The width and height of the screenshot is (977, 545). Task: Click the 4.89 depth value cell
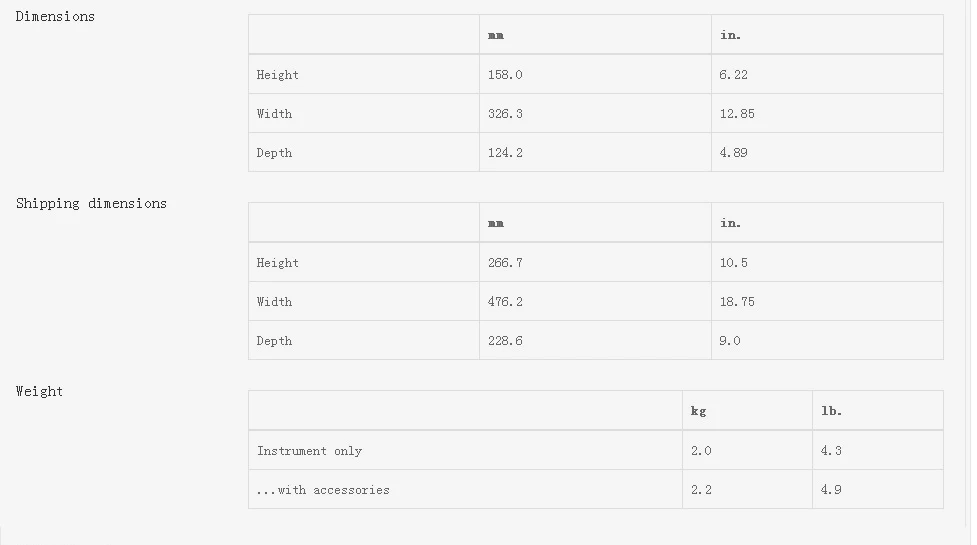pyautogui.click(x=733, y=153)
